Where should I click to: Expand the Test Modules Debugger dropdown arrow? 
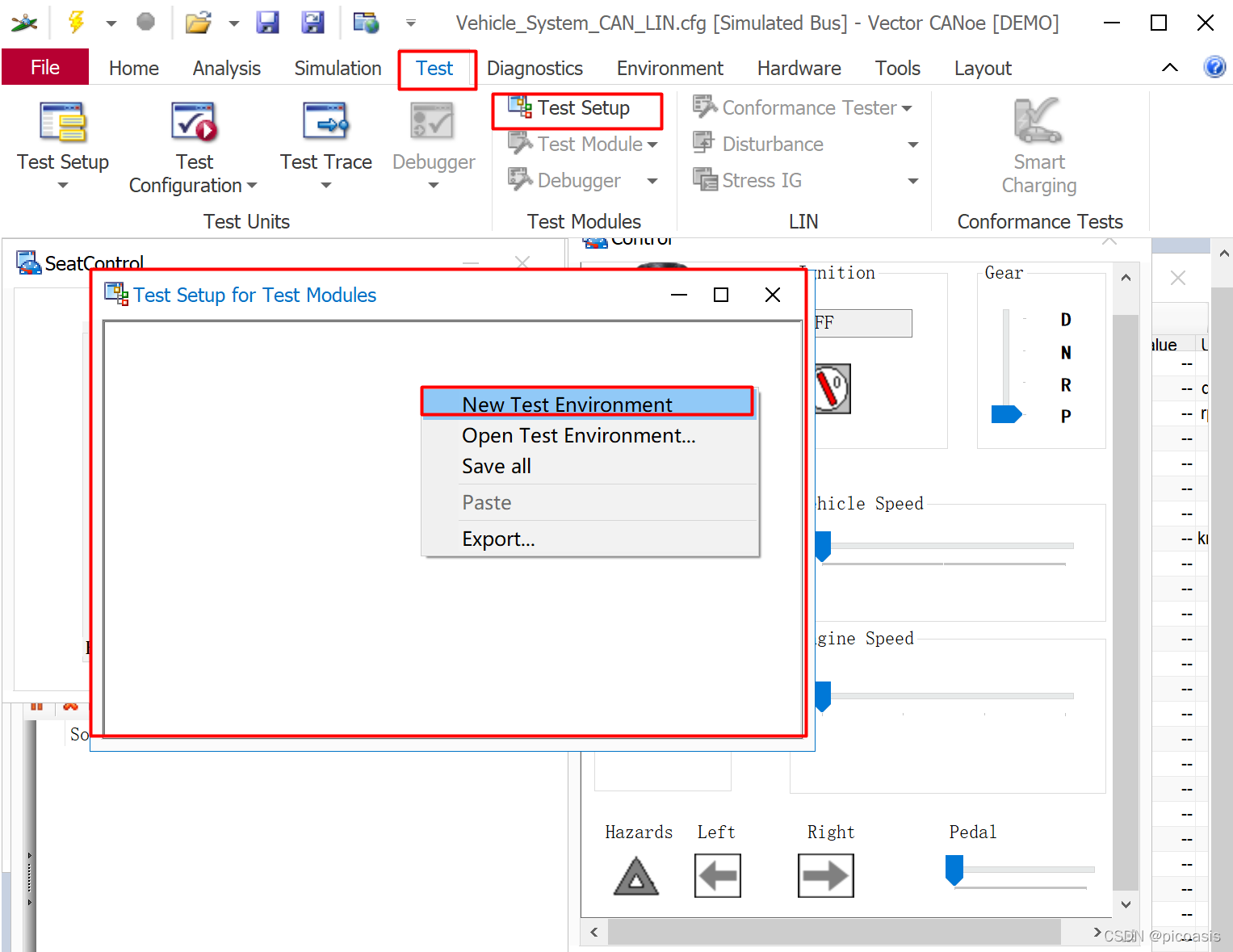pyautogui.click(x=652, y=181)
